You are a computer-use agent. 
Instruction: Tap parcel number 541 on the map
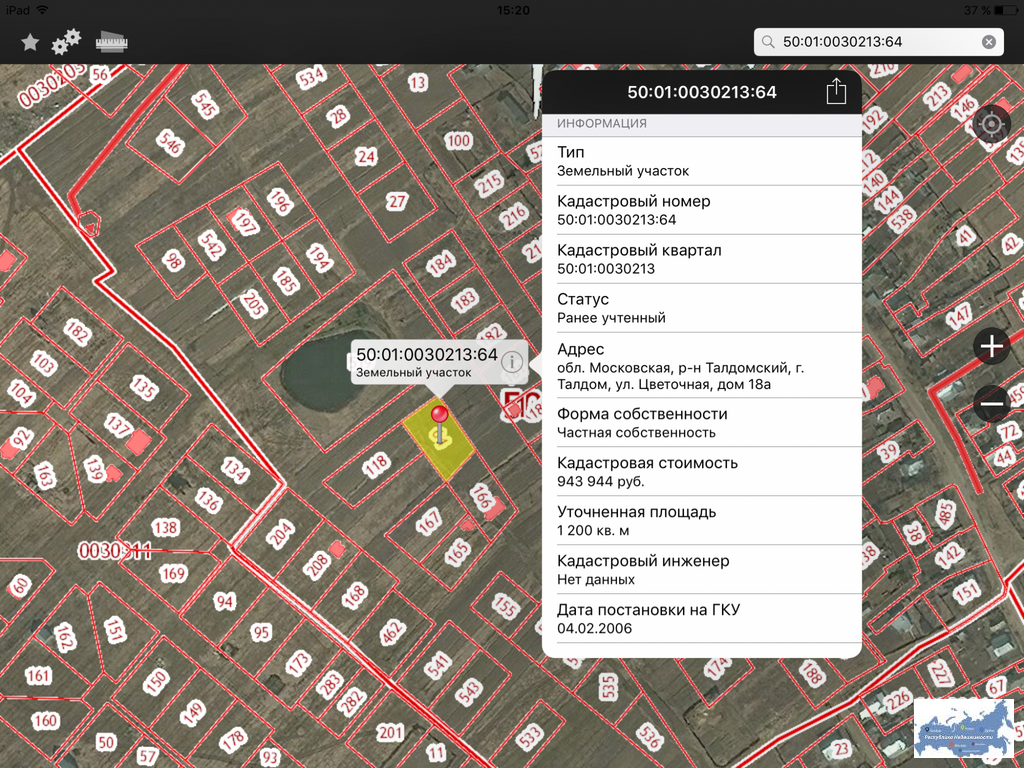pyautogui.click(x=438, y=665)
